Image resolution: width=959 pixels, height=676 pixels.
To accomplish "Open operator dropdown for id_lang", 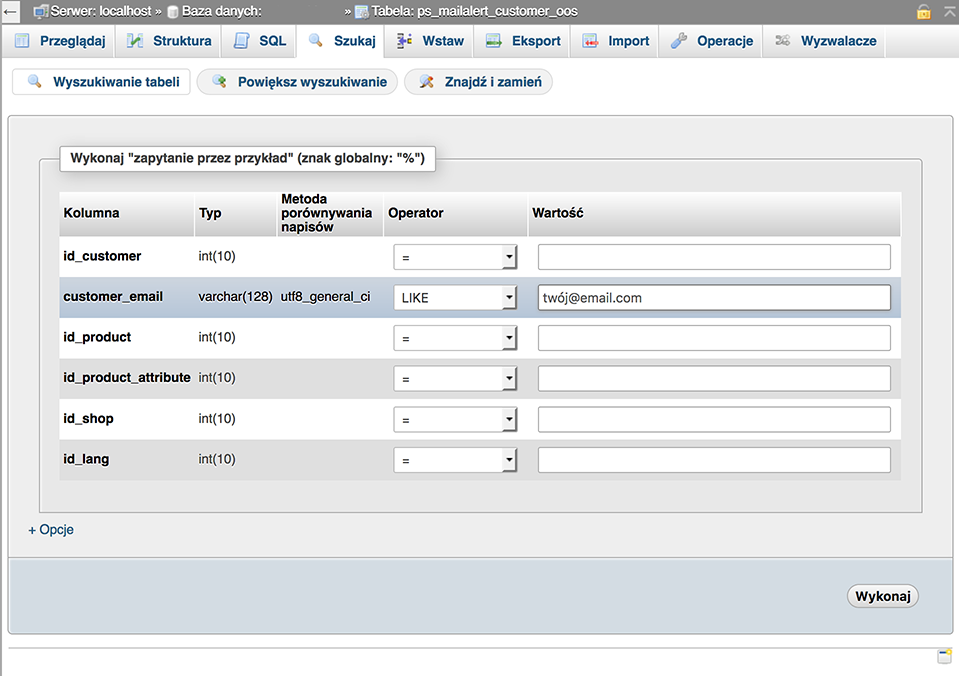I will 455,460.
